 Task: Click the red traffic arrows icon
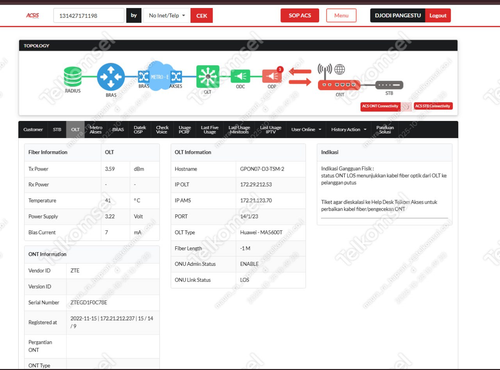[x=300, y=76]
